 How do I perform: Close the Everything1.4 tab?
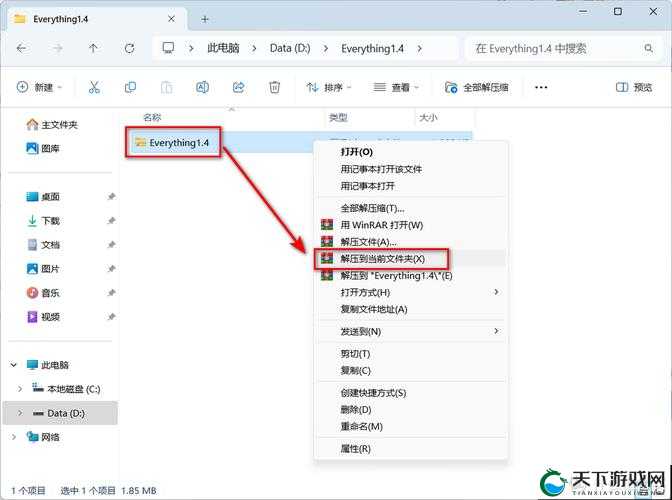tap(171, 19)
